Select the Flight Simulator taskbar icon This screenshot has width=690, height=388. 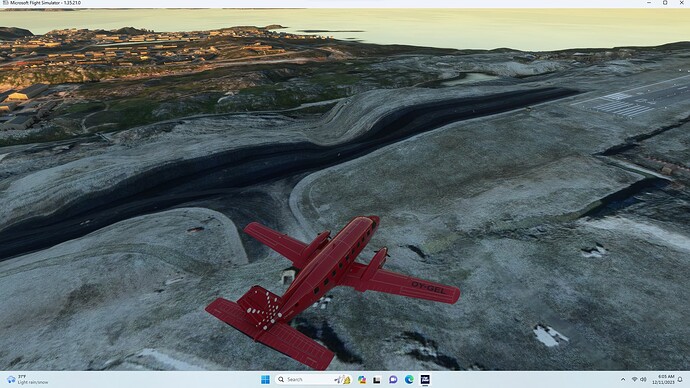(x=425, y=380)
